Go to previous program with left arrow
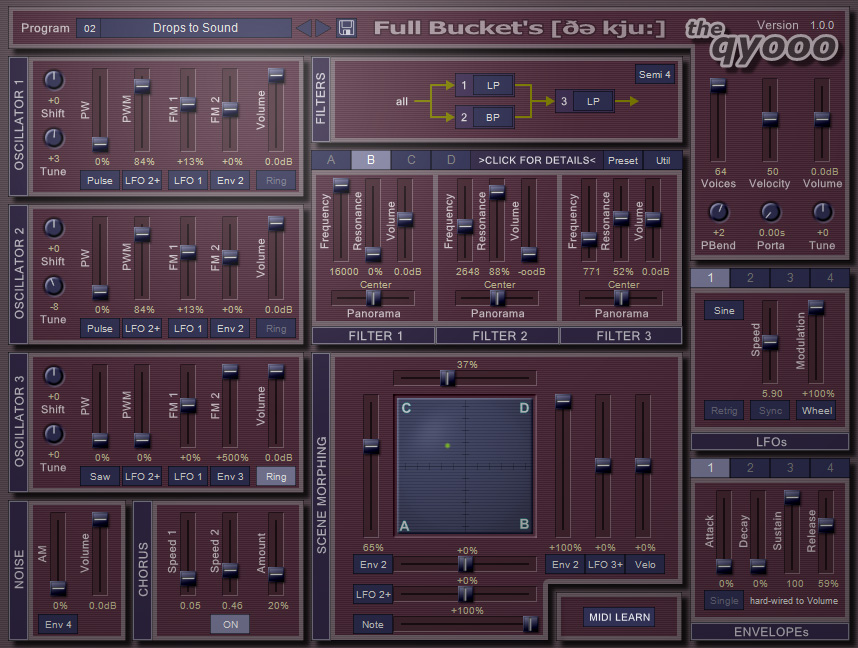858x648 pixels. pyautogui.click(x=304, y=28)
